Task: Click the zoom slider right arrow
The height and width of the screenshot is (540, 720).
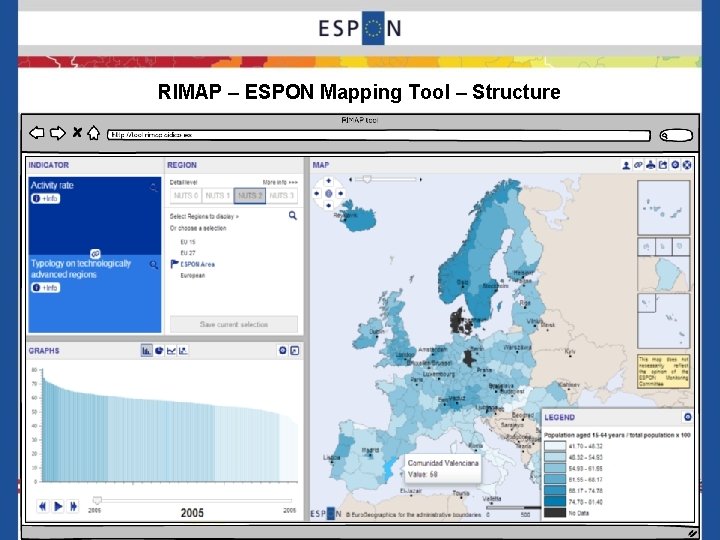Action: point(421,180)
